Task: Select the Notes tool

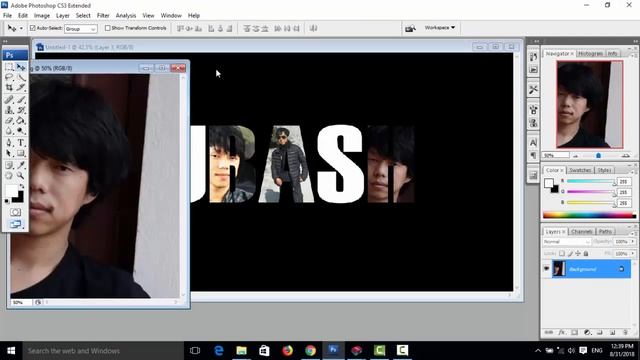Action: click(9, 165)
